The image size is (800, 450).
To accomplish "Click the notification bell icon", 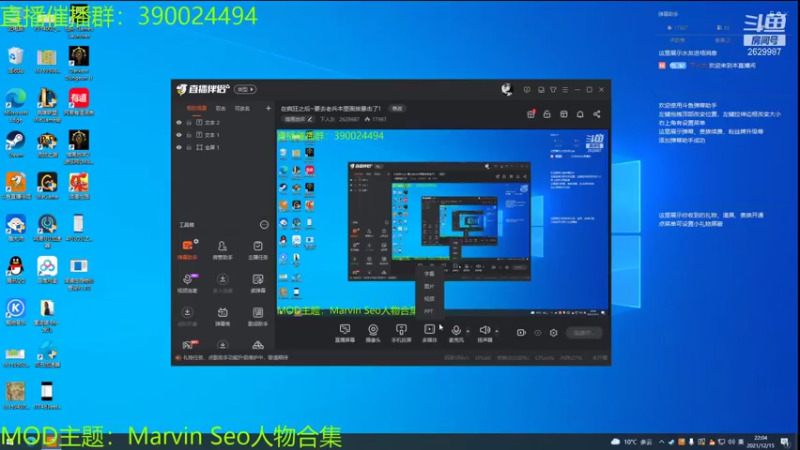I will click(580, 114).
